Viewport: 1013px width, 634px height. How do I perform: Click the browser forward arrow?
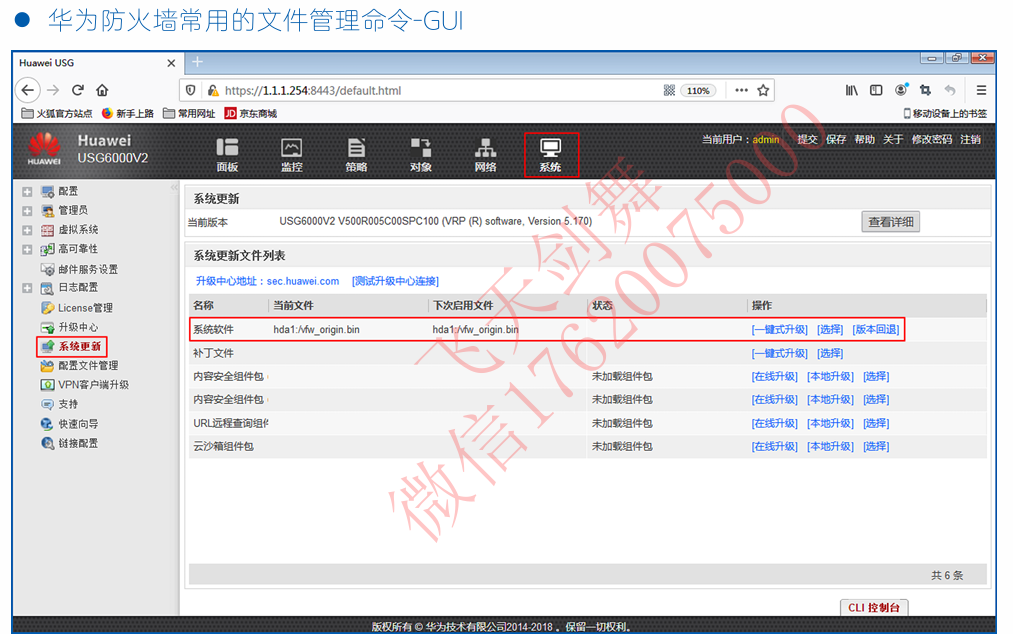[x=53, y=90]
